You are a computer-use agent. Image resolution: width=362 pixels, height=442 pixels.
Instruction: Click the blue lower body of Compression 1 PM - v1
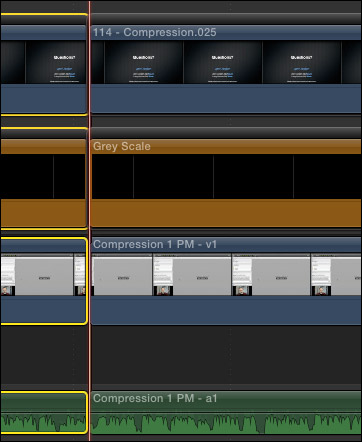(x=226, y=310)
